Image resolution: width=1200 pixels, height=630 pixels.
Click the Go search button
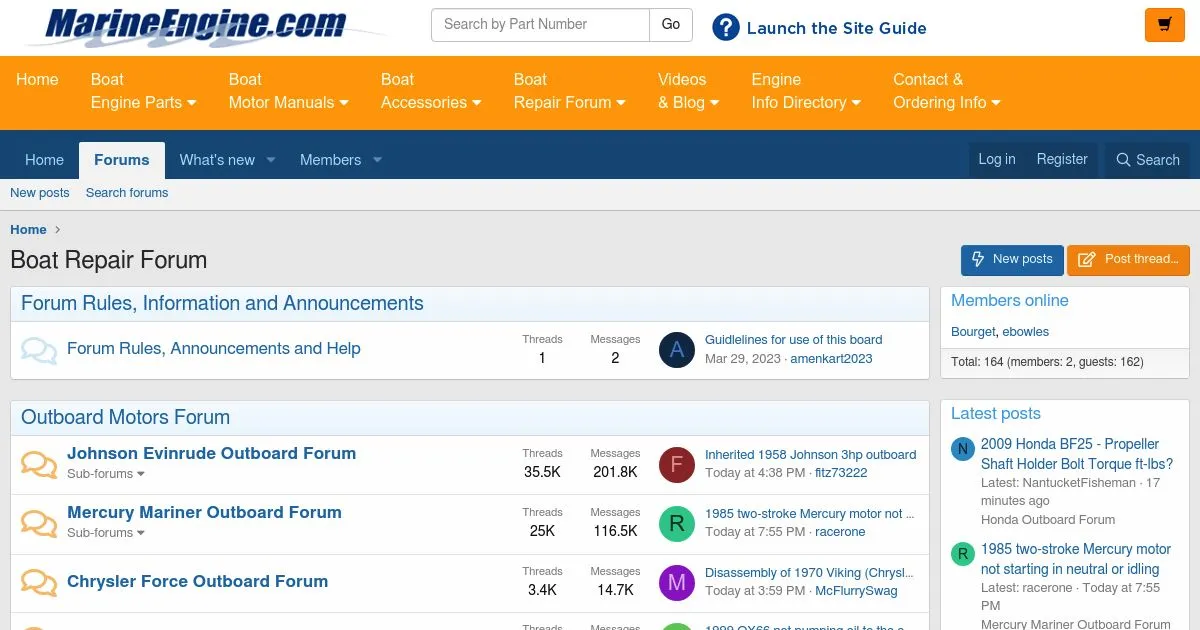coord(671,25)
